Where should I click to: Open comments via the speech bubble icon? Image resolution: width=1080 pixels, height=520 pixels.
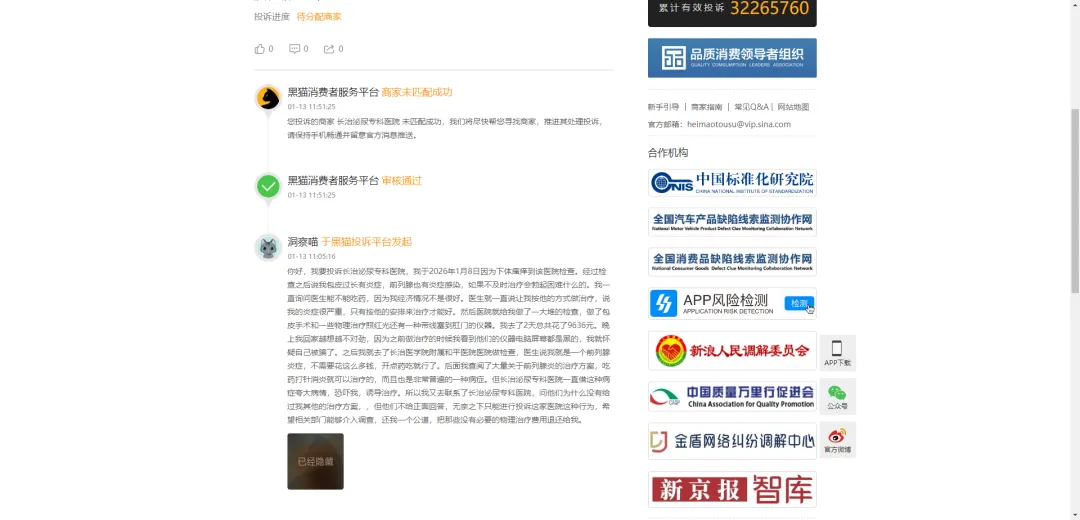[x=295, y=49]
